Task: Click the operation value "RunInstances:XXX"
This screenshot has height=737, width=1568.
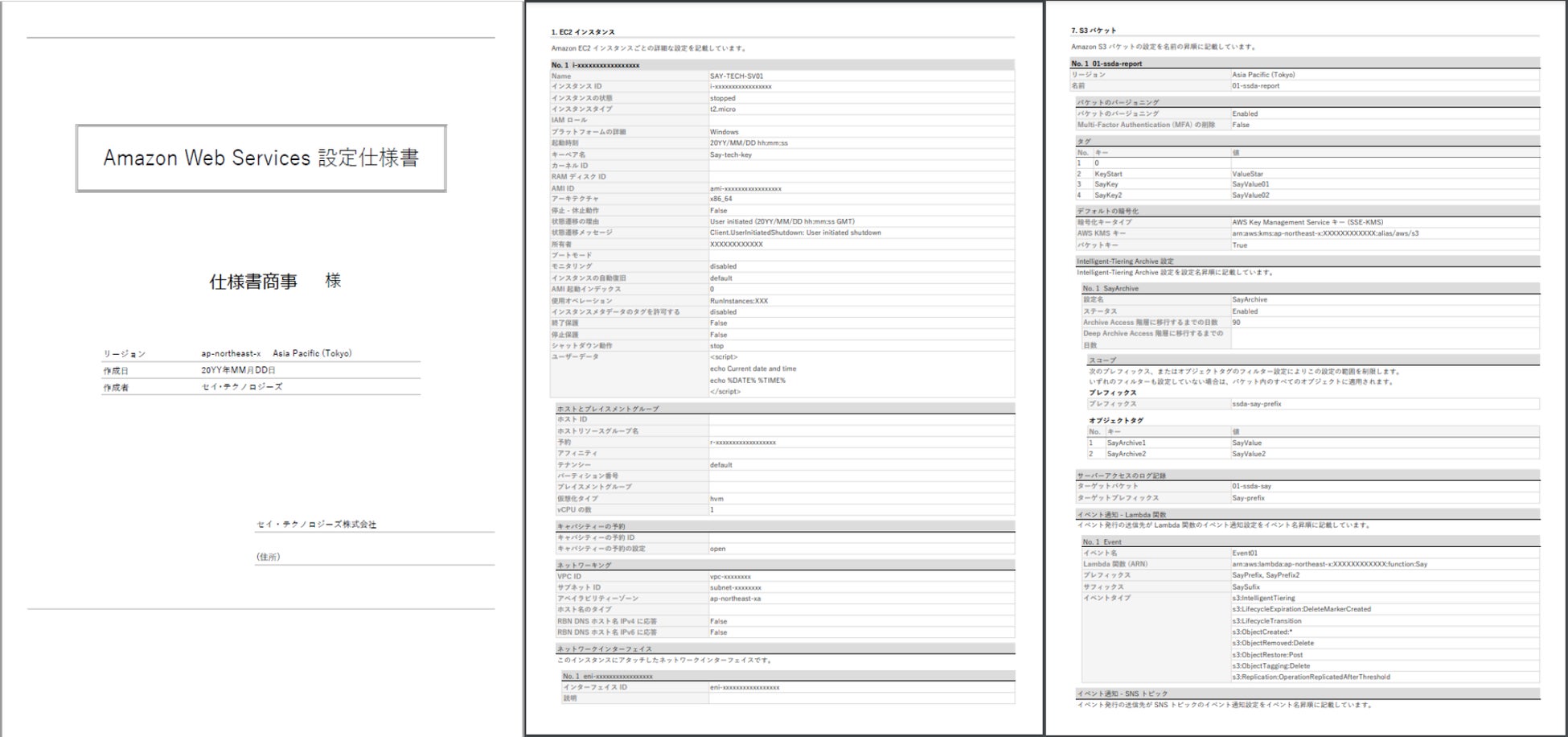Action: (739, 301)
